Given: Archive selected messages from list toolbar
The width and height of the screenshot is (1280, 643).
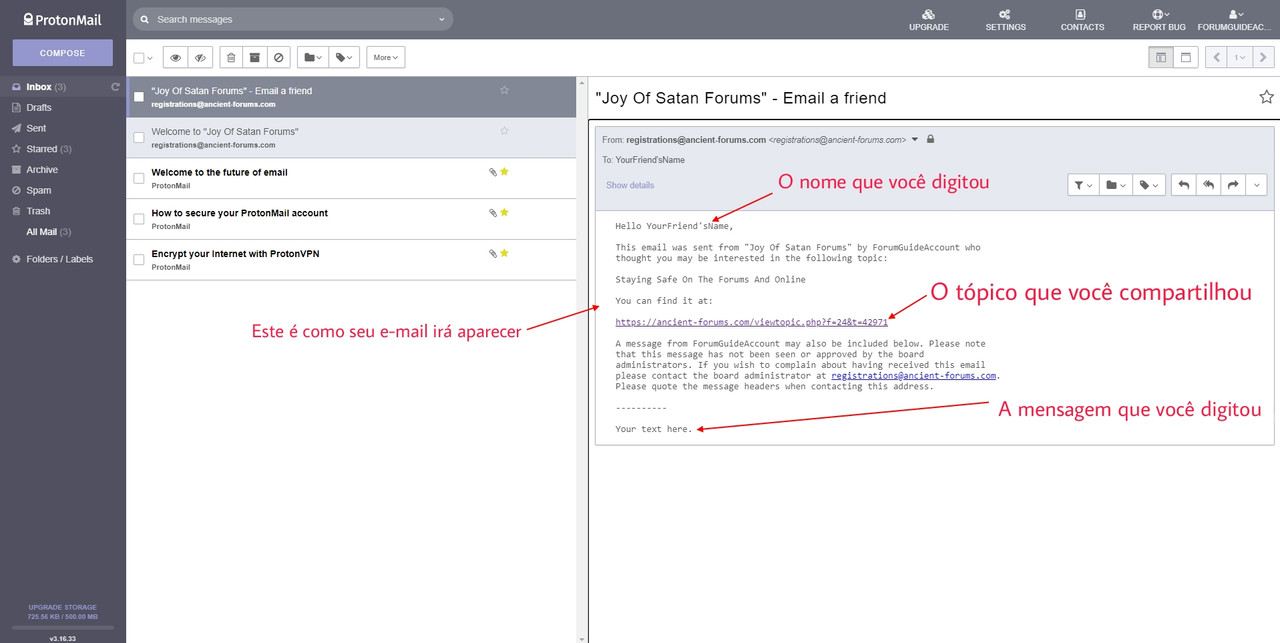Looking at the screenshot, I should 255,58.
